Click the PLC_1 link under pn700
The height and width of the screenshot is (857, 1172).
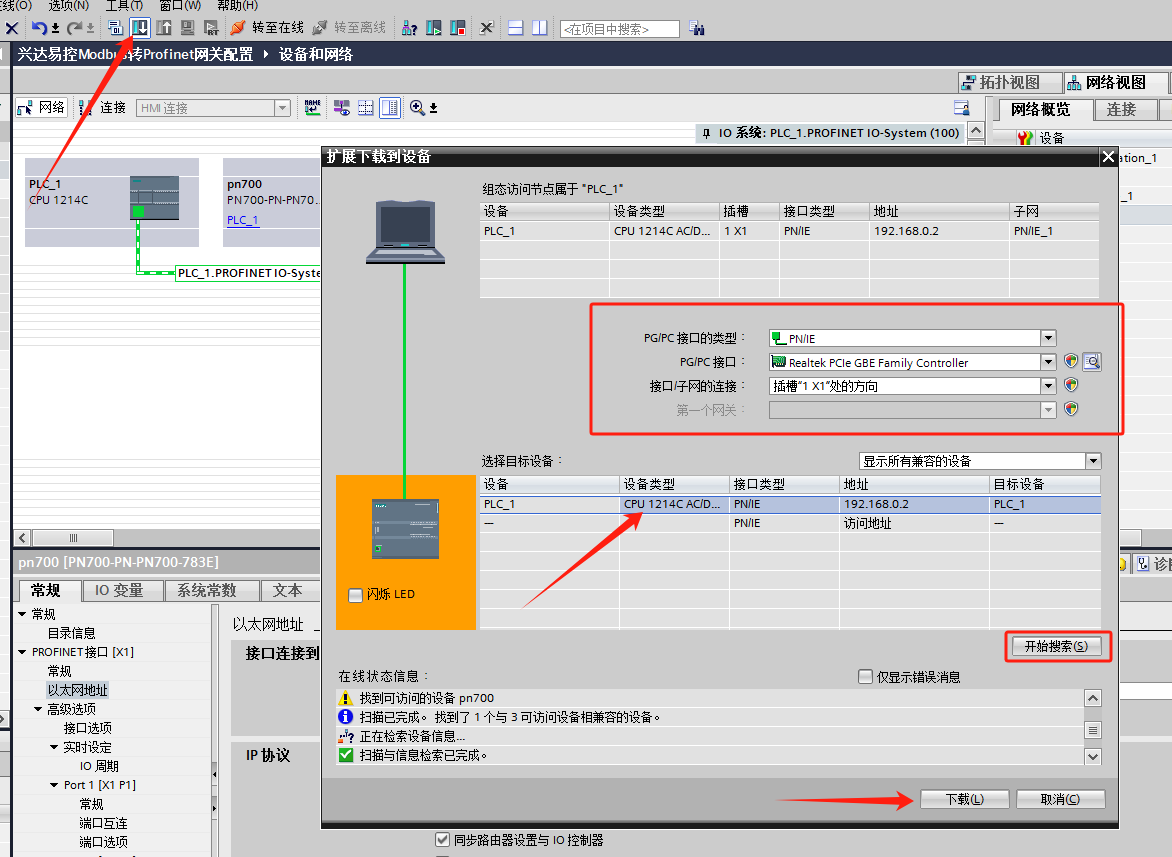[x=243, y=220]
